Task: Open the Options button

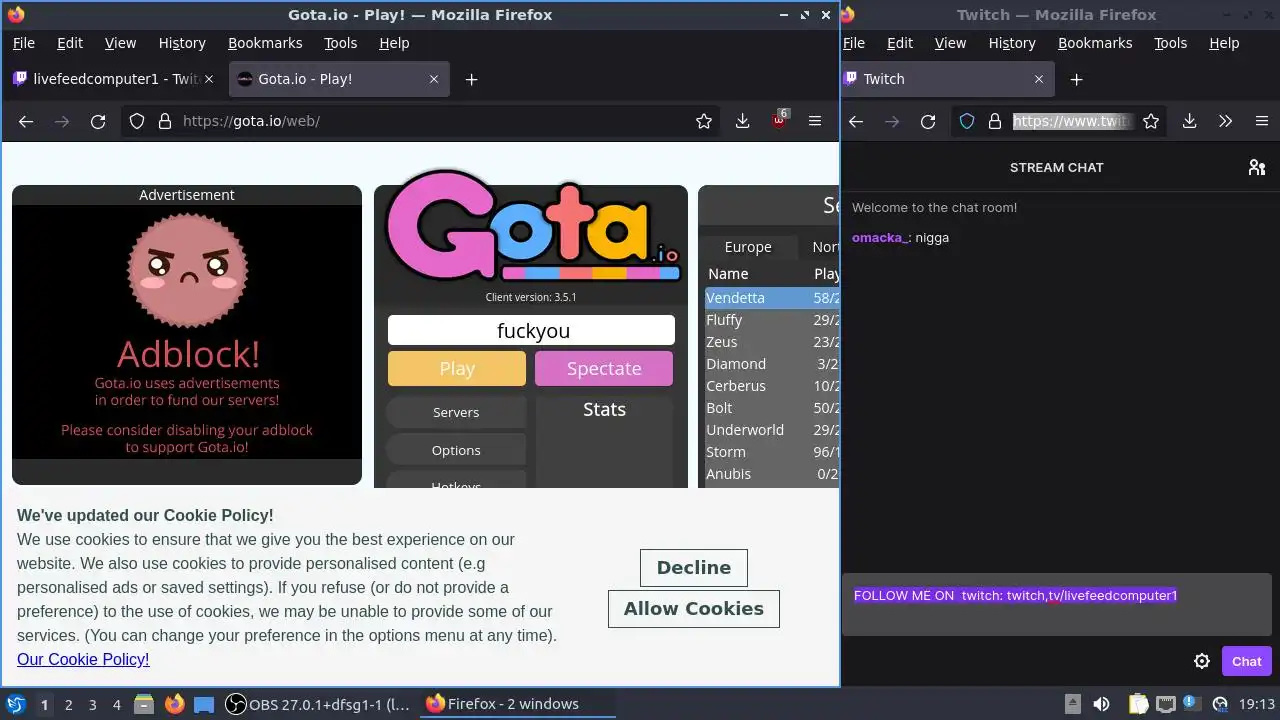Action: click(456, 450)
